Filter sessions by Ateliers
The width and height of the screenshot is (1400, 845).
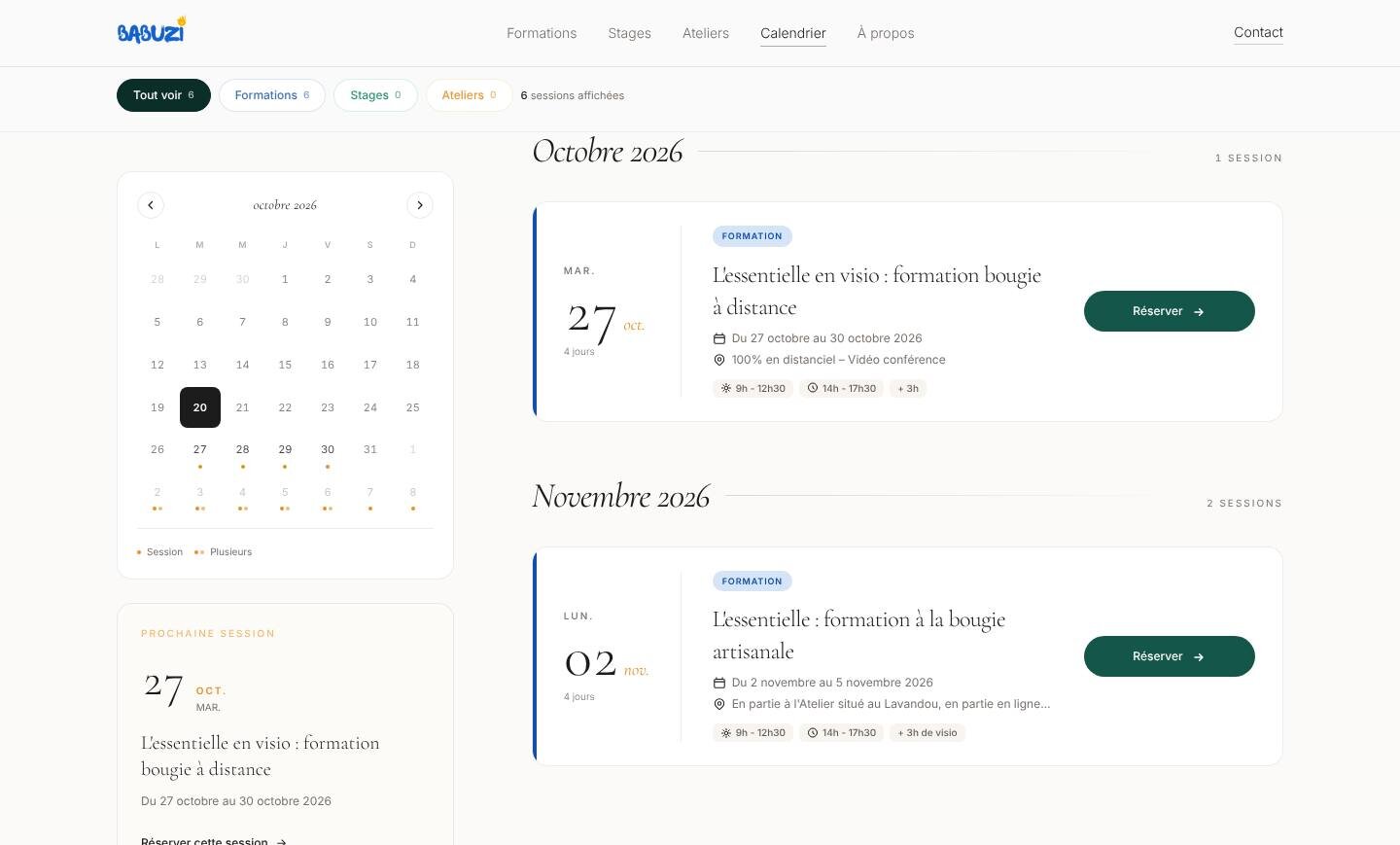click(469, 95)
